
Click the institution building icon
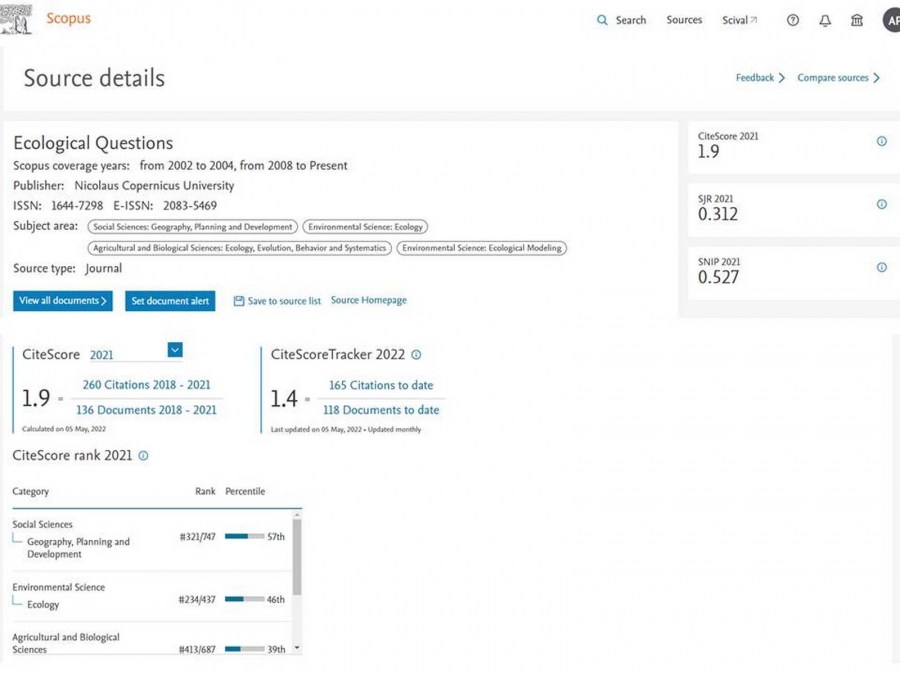[857, 20]
